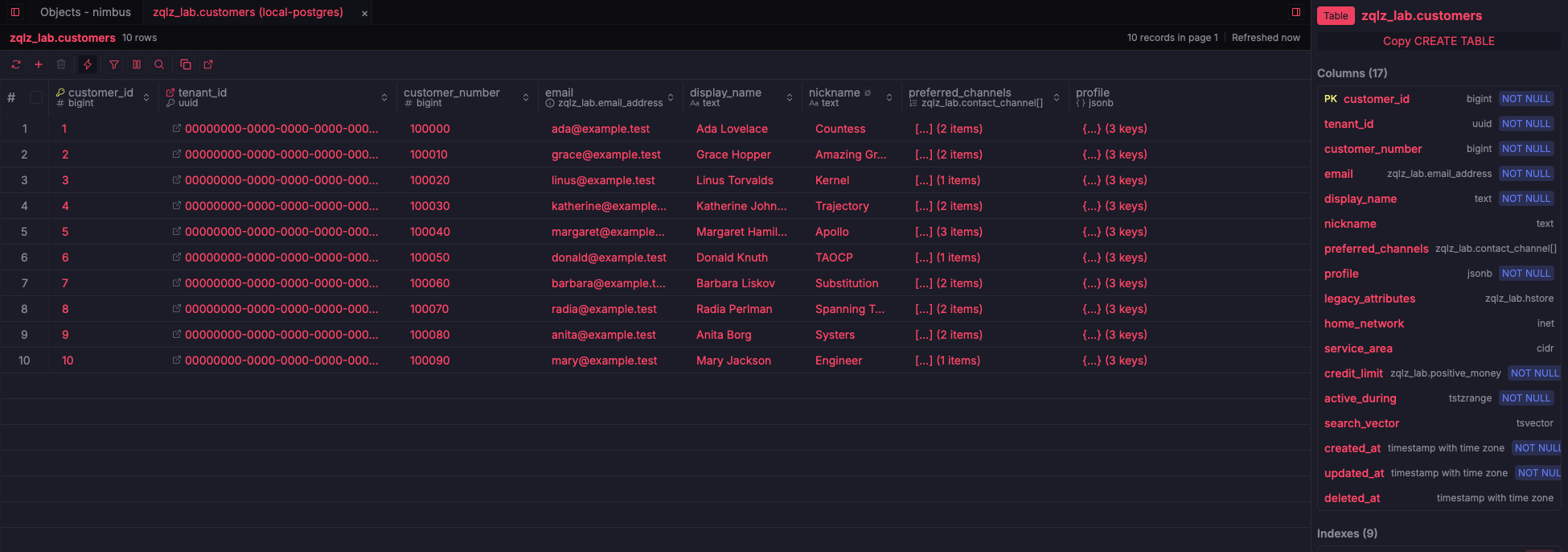
Task: Click the delete row trash icon
Action: (x=61, y=64)
